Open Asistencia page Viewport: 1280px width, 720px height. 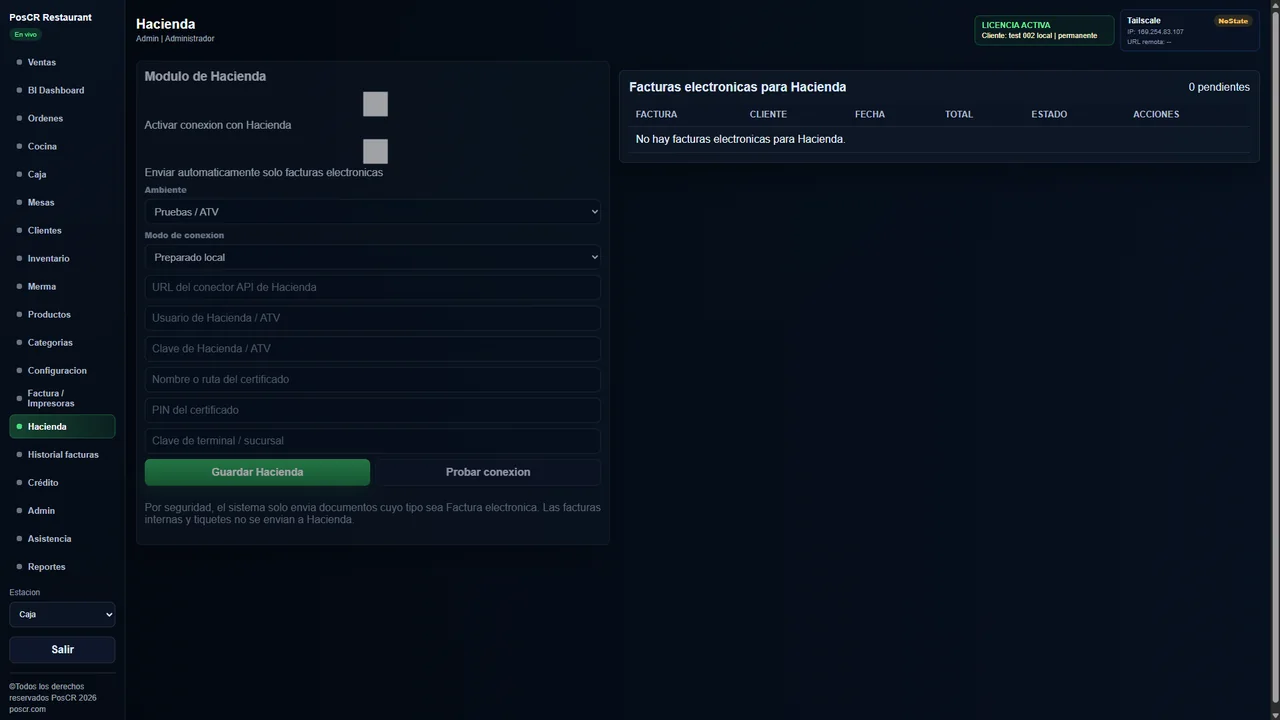(62, 538)
